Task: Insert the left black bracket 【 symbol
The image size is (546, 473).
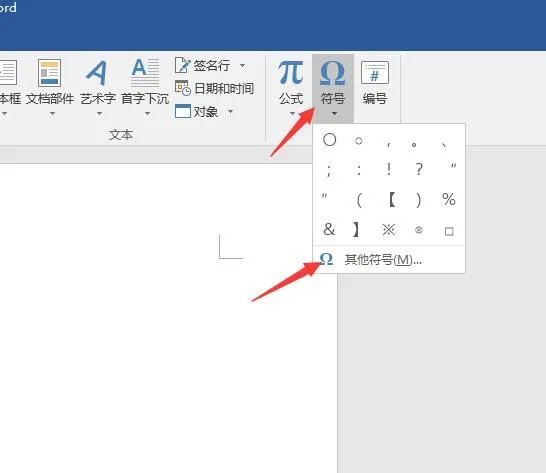Action: 392,200
